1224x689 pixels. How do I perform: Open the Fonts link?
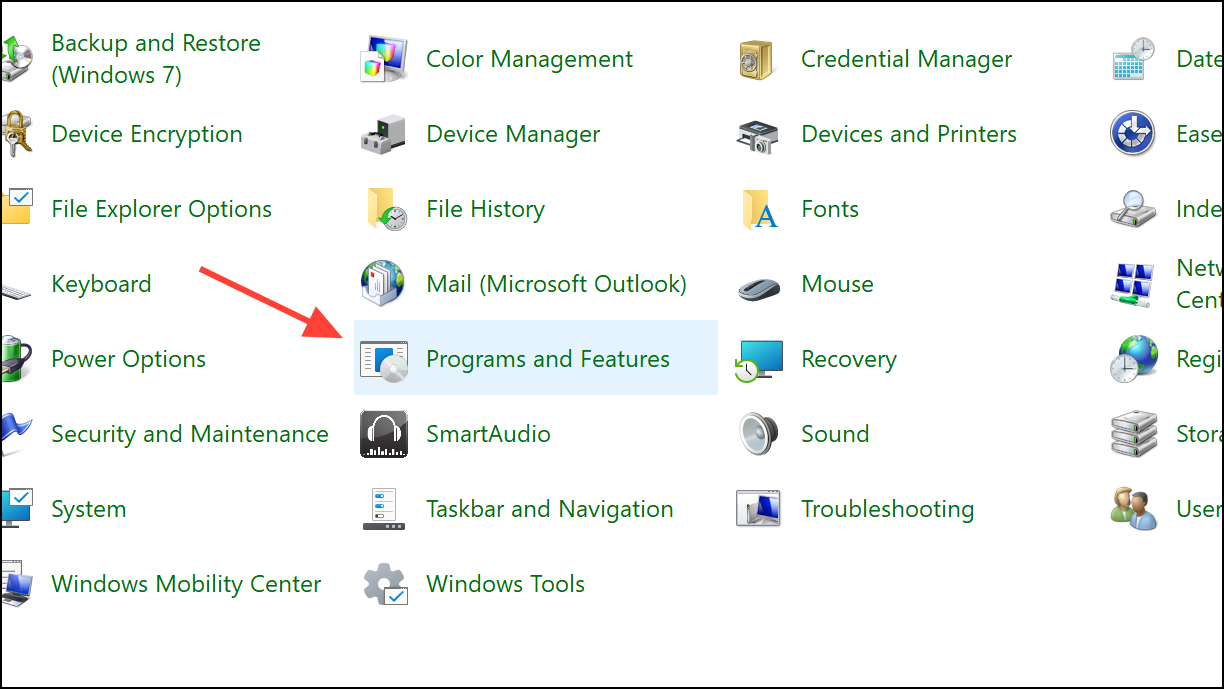(830, 209)
